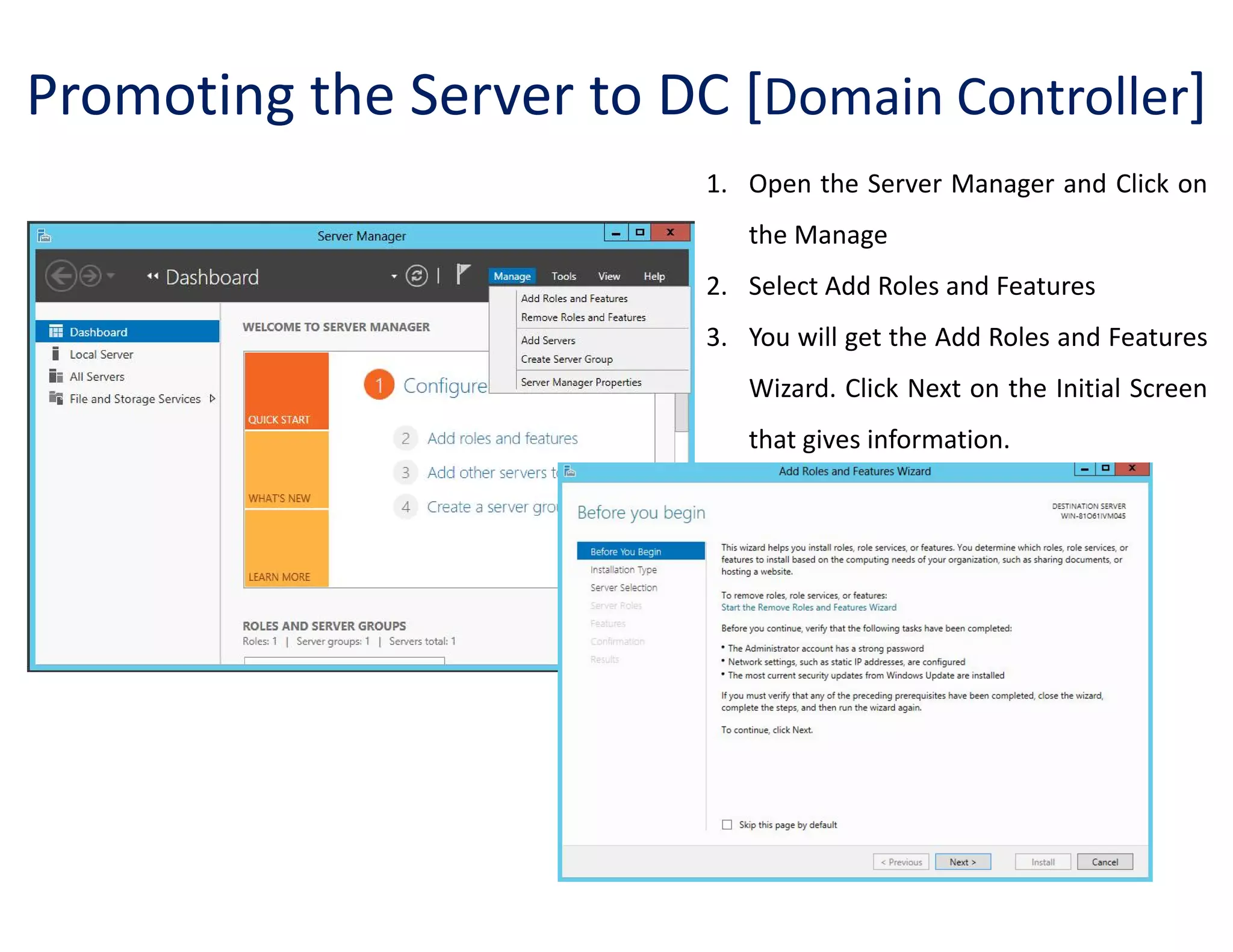Click the Add other servers link
1233x952 pixels.
click(x=492, y=472)
